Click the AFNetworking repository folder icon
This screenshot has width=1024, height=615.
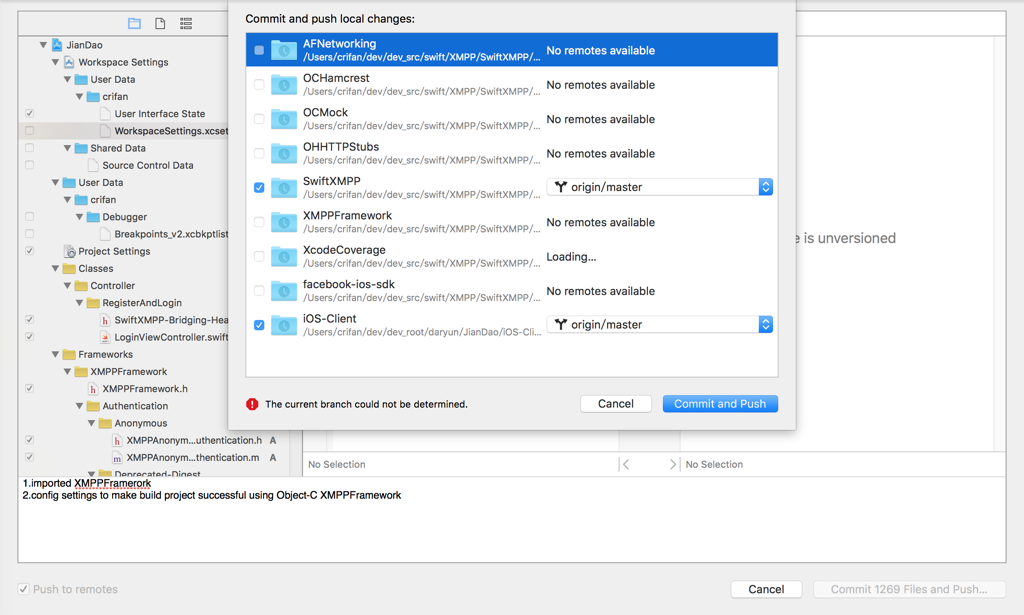(284, 50)
